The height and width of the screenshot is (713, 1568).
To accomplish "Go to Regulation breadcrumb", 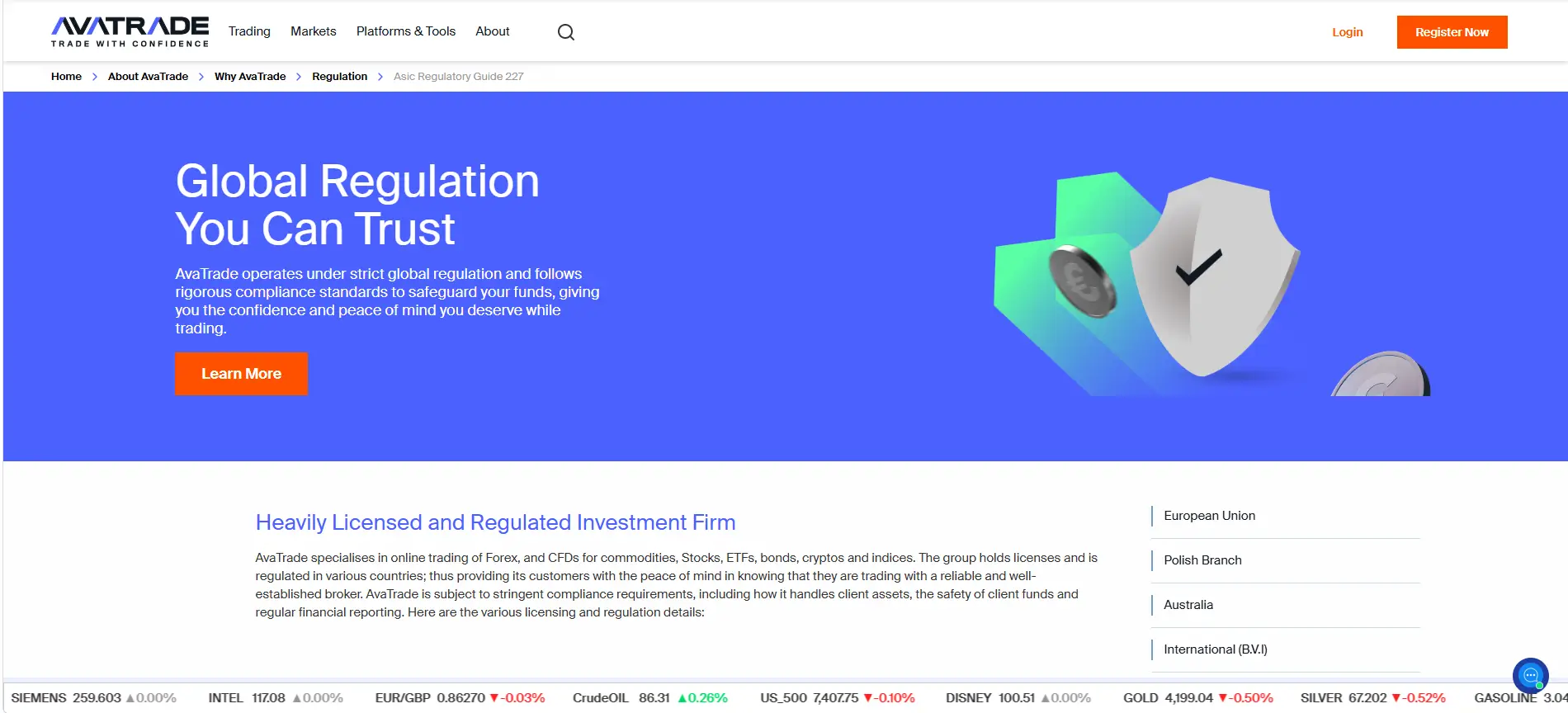I will [x=340, y=77].
